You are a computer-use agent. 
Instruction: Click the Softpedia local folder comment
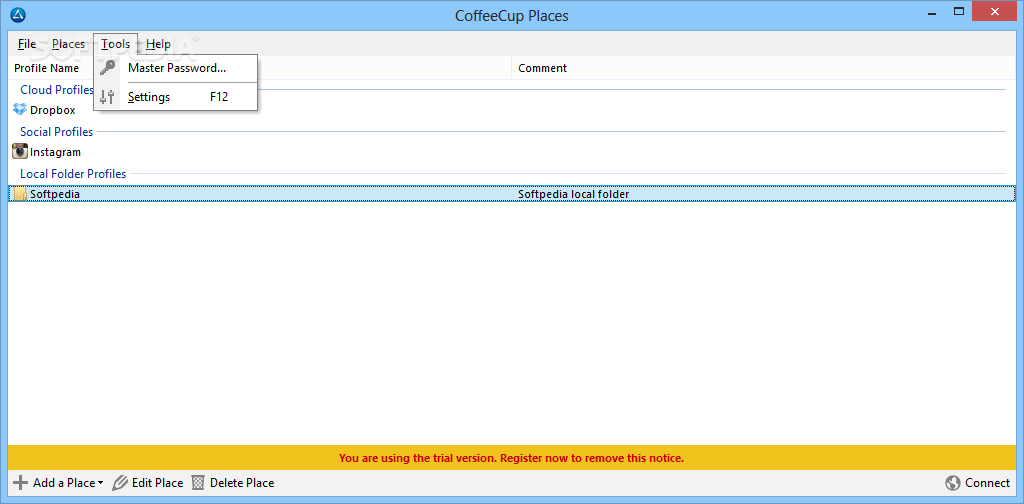573,194
